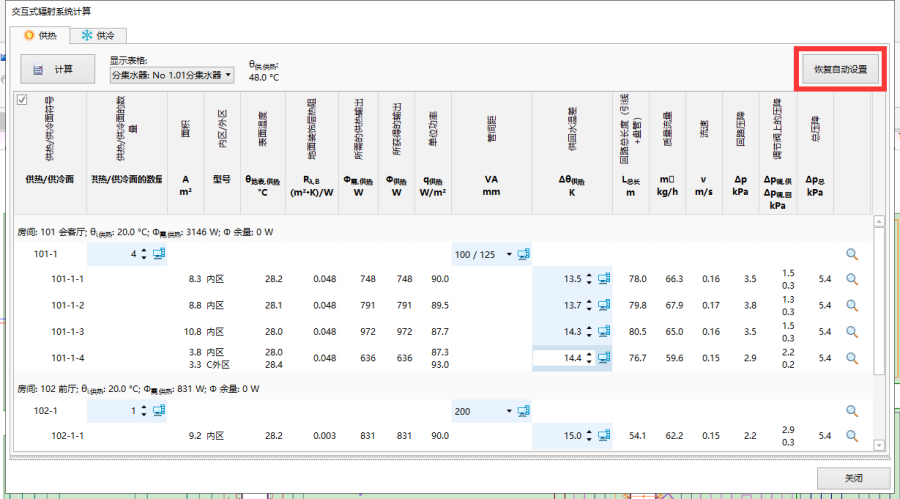Screen dimensions: 900x499
Task: Click the magnifier icon on row 101-1-2
Action: coord(852,305)
